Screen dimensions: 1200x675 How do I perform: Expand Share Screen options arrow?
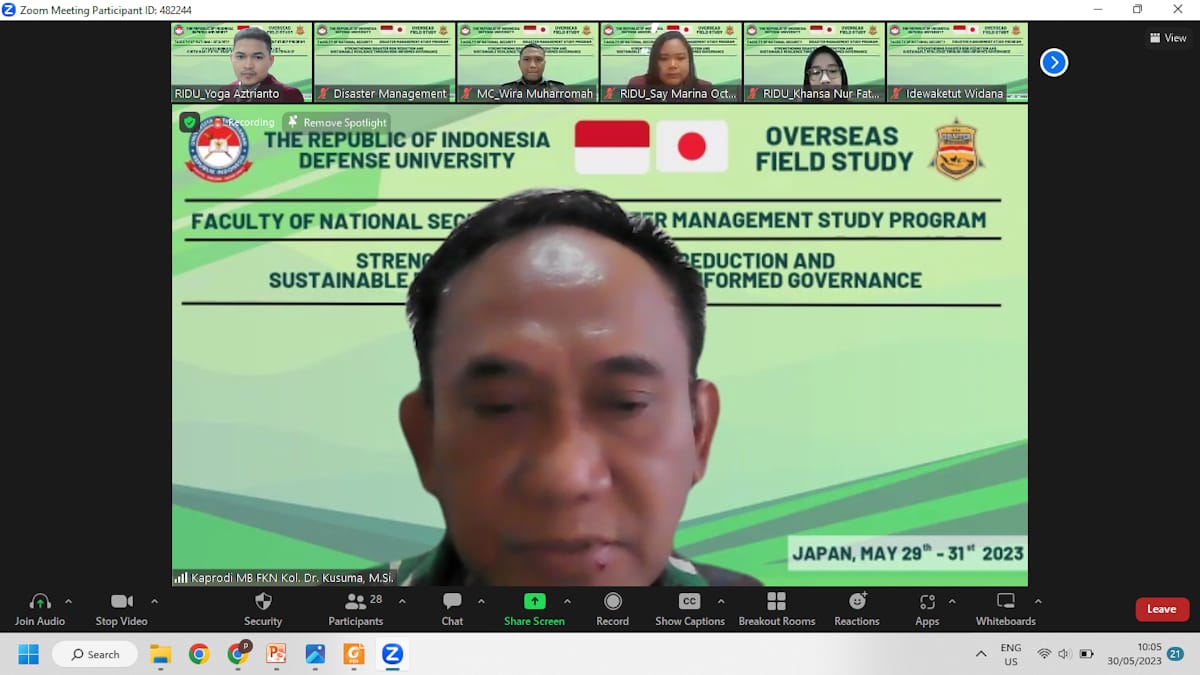(x=567, y=602)
